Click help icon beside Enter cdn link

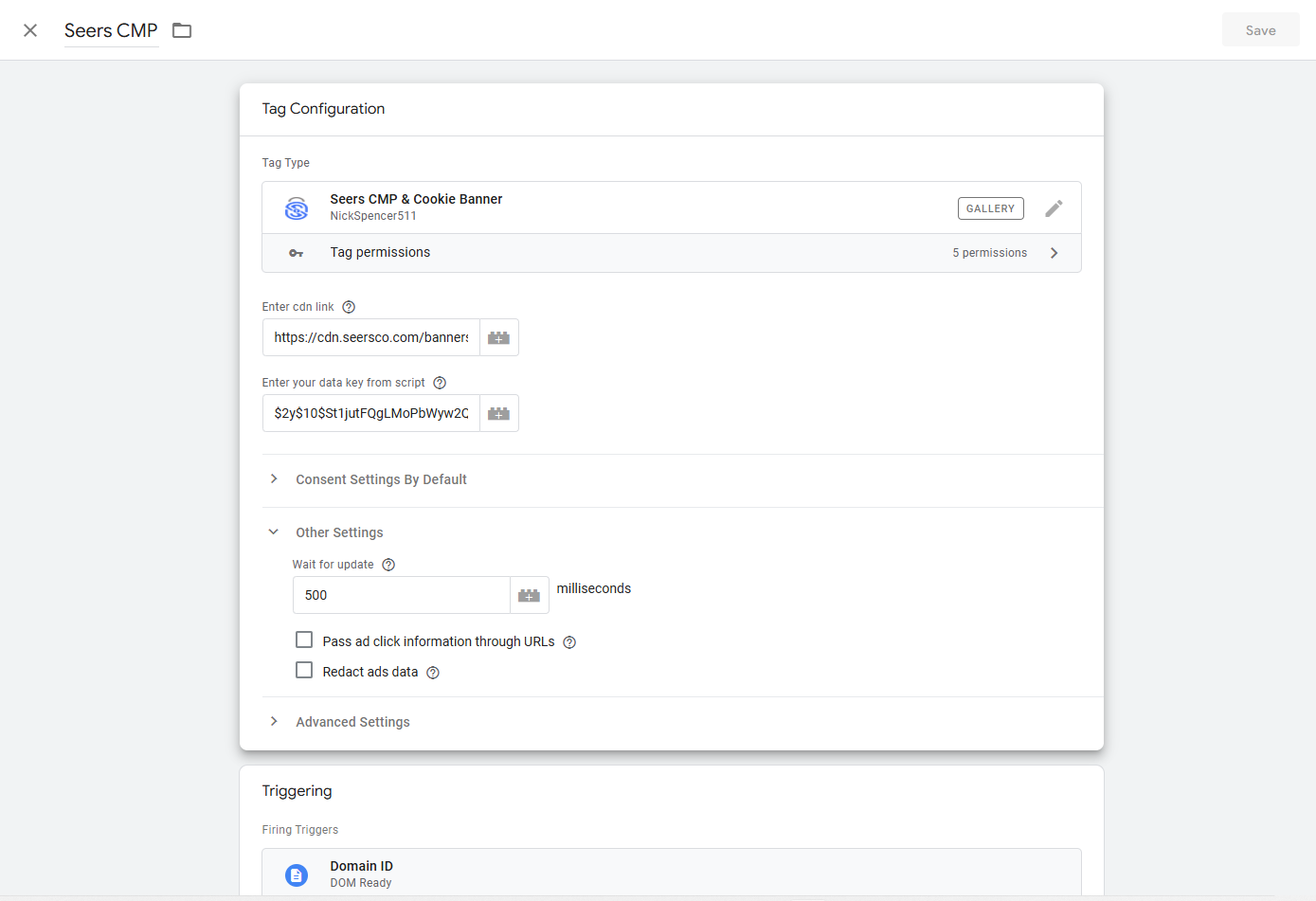pyautogui.click(x=349, y=307)
